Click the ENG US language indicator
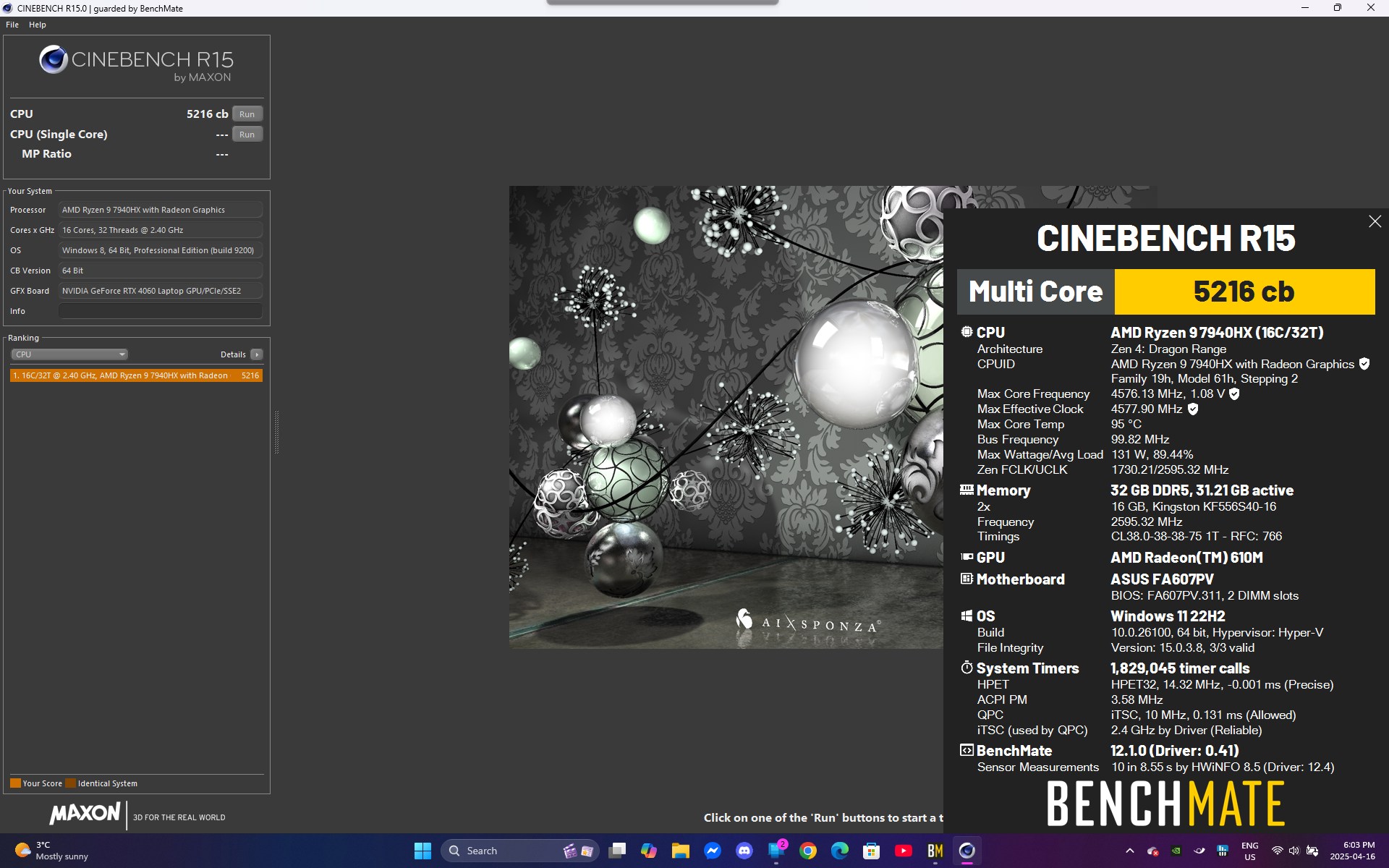Viewport: 1389px width, 868px height. 1250,851
